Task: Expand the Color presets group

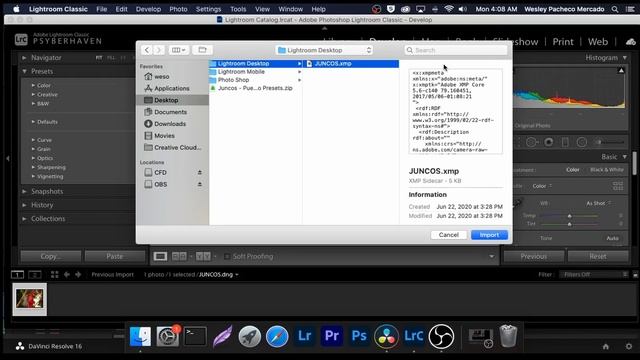Action: 33,85
